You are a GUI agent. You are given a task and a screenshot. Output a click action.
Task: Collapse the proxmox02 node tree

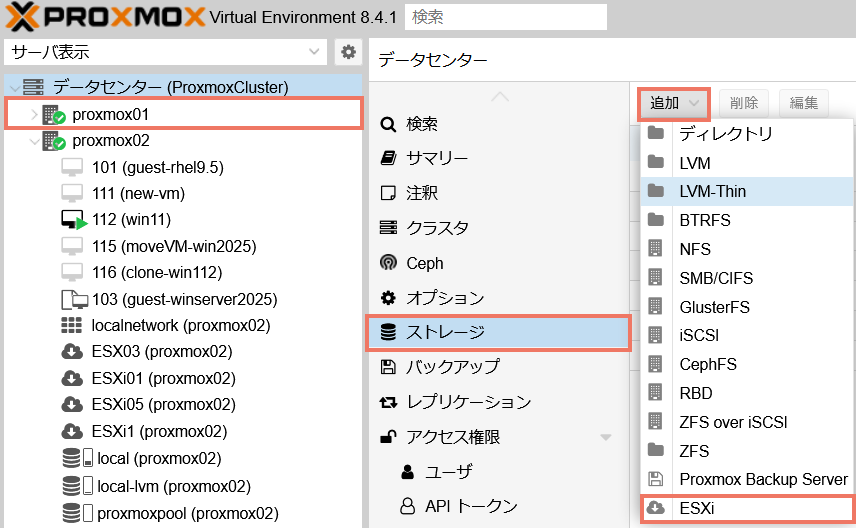click(x=34, y=141)
